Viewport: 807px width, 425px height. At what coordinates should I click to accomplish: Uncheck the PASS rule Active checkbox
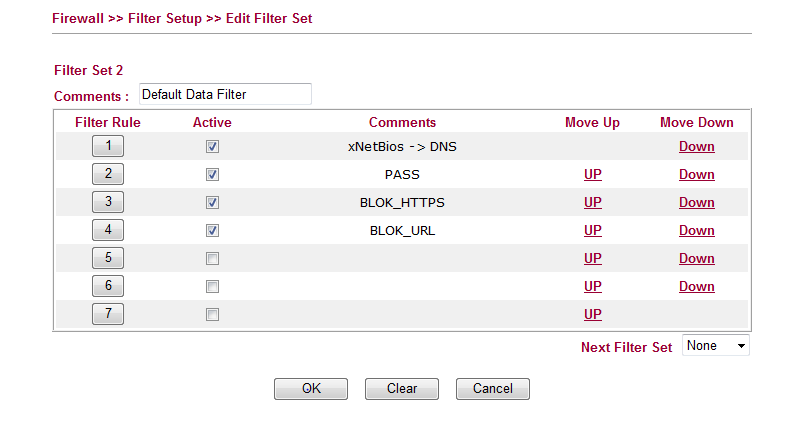[x=212, y=175]
